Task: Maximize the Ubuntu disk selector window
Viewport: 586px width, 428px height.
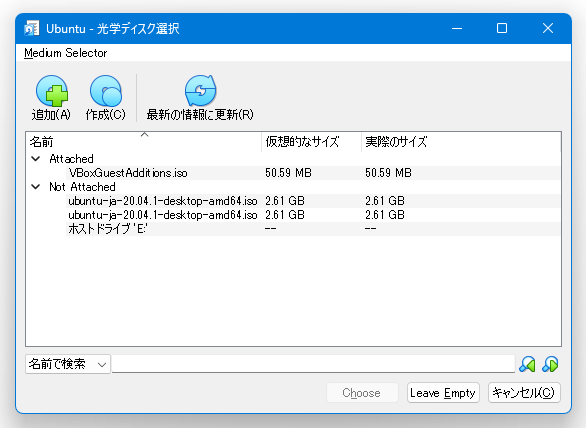Action: click(x=502, y=28)
